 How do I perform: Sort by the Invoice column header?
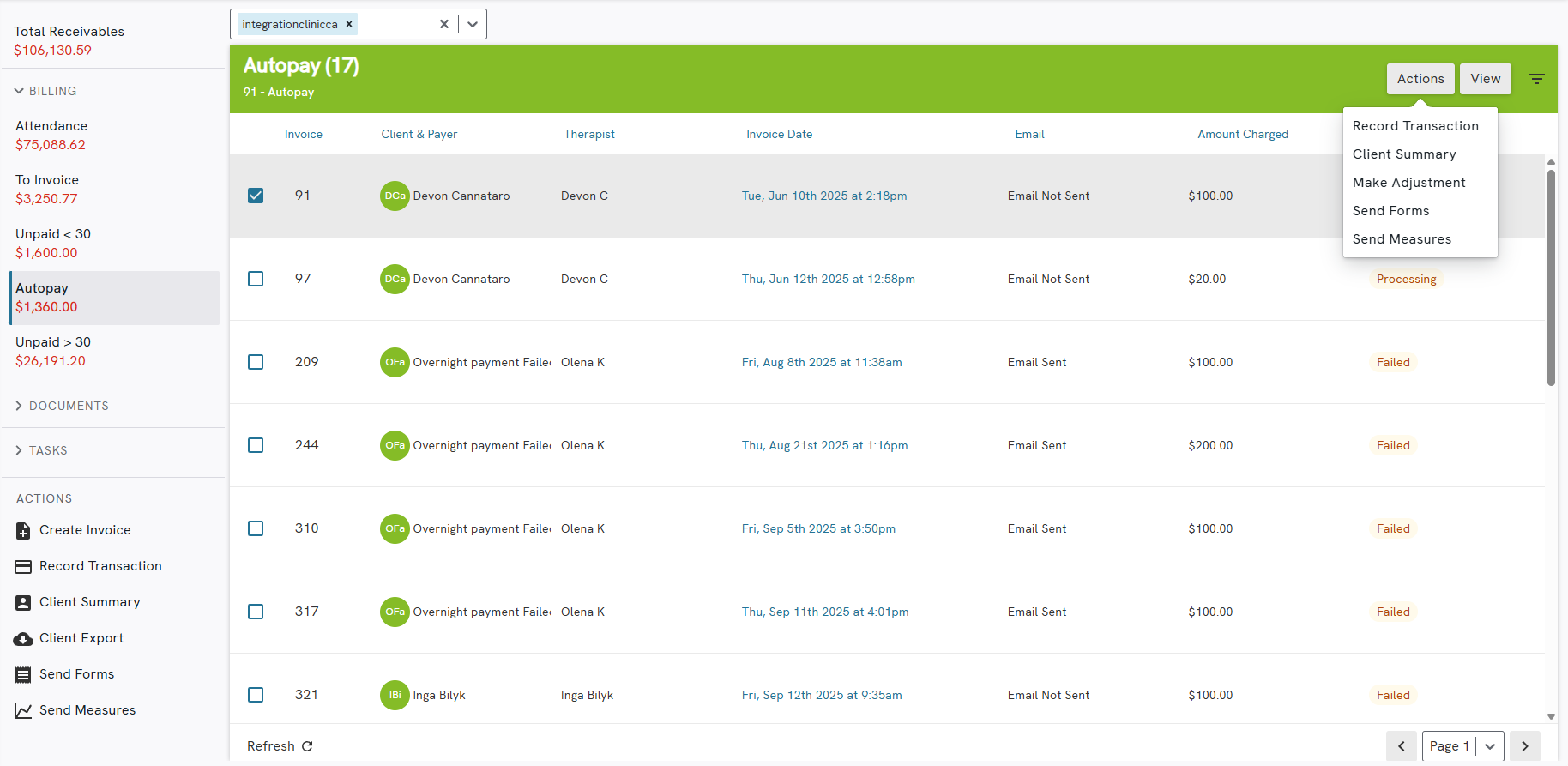(304, 135)
